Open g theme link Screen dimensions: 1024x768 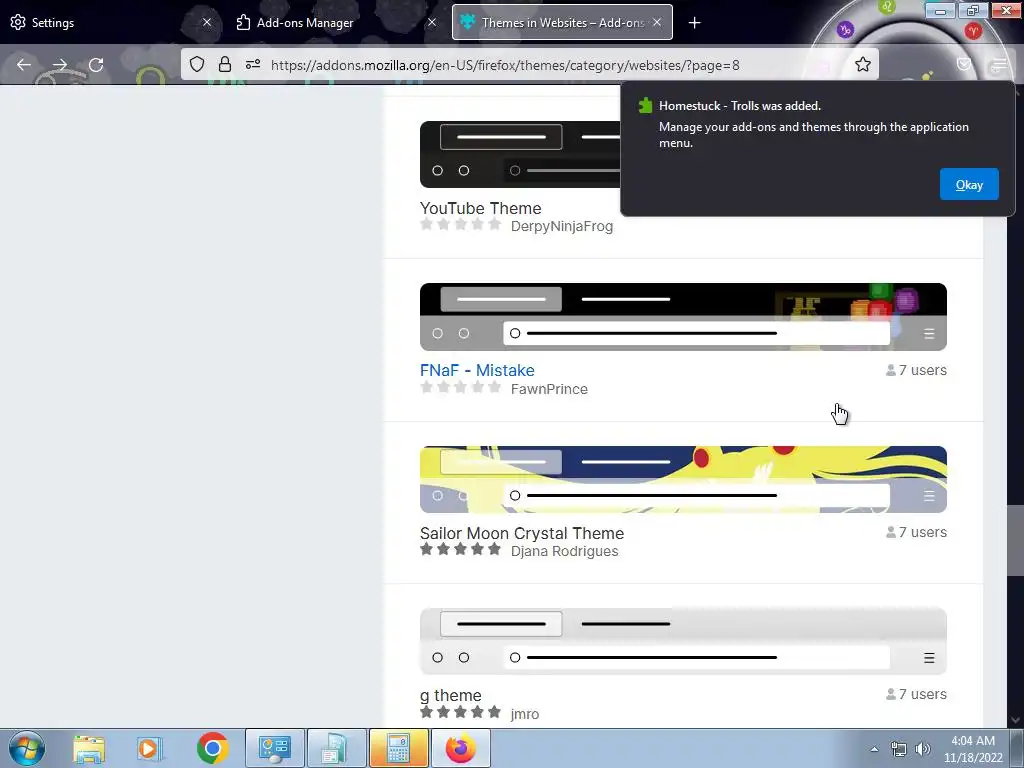coord(451,695)
